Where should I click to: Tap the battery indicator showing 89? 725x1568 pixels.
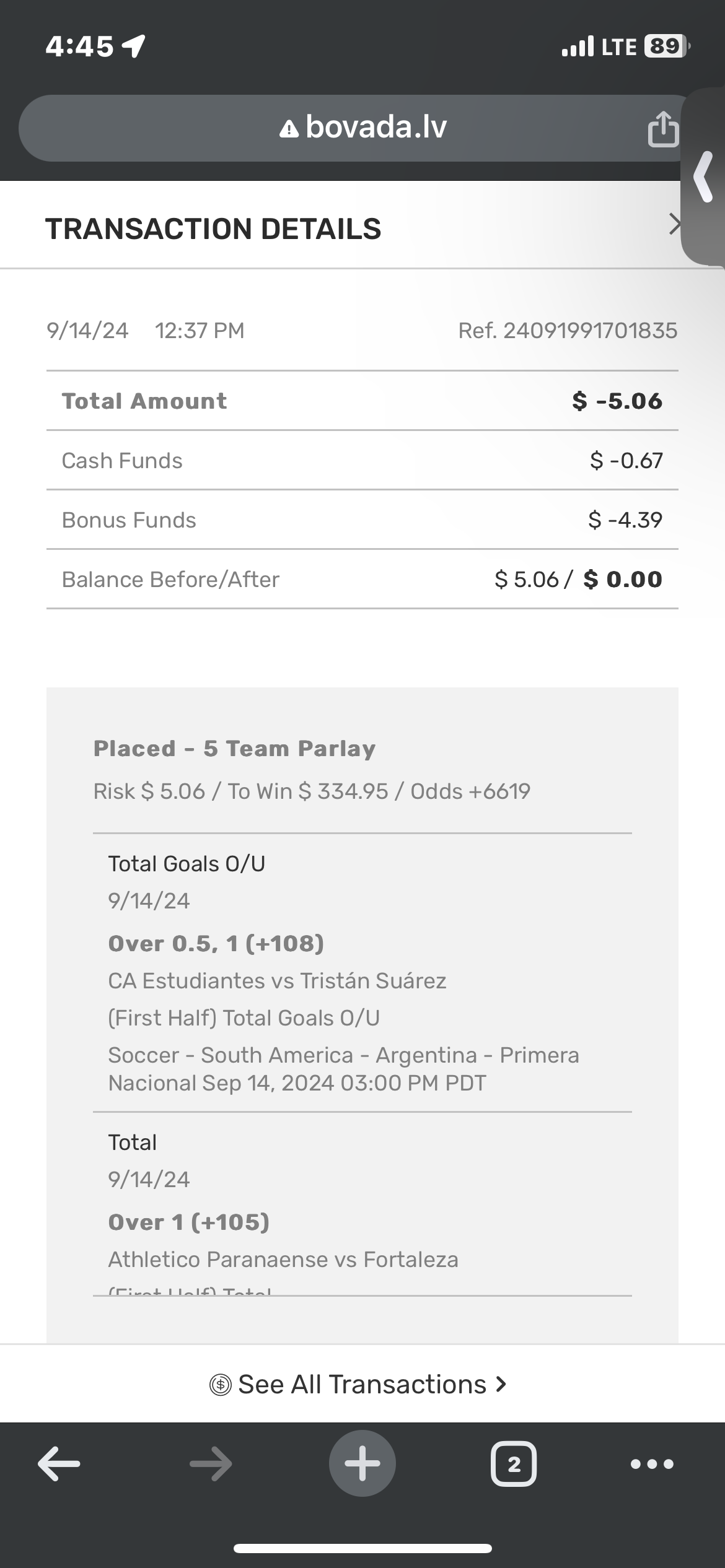point(666,46)
